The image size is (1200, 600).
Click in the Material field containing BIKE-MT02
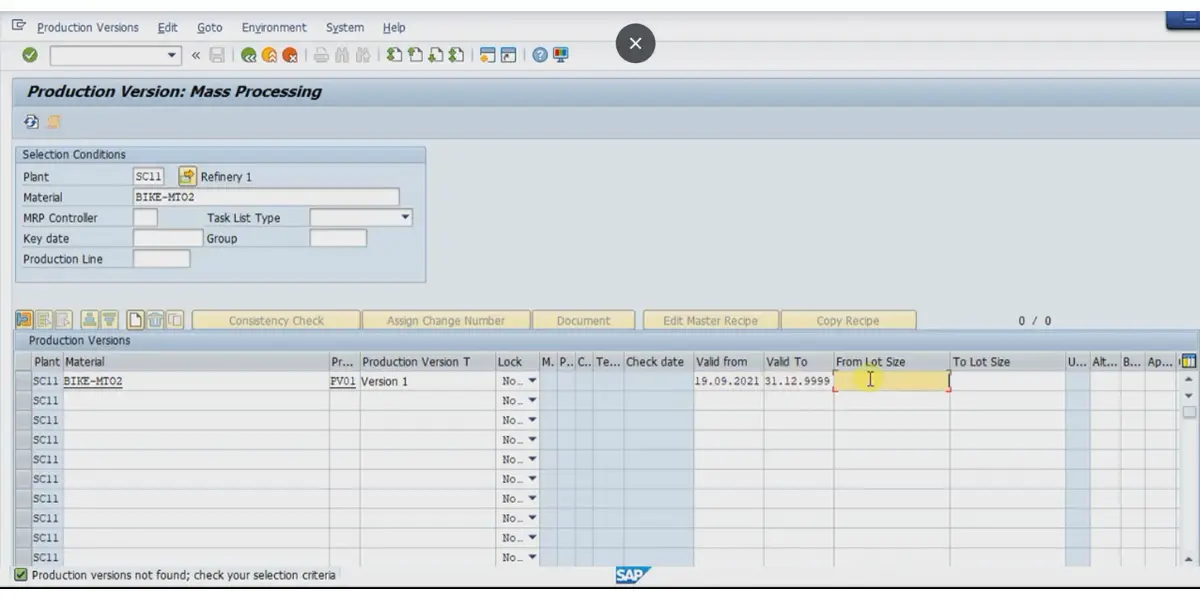pos(266,197)
